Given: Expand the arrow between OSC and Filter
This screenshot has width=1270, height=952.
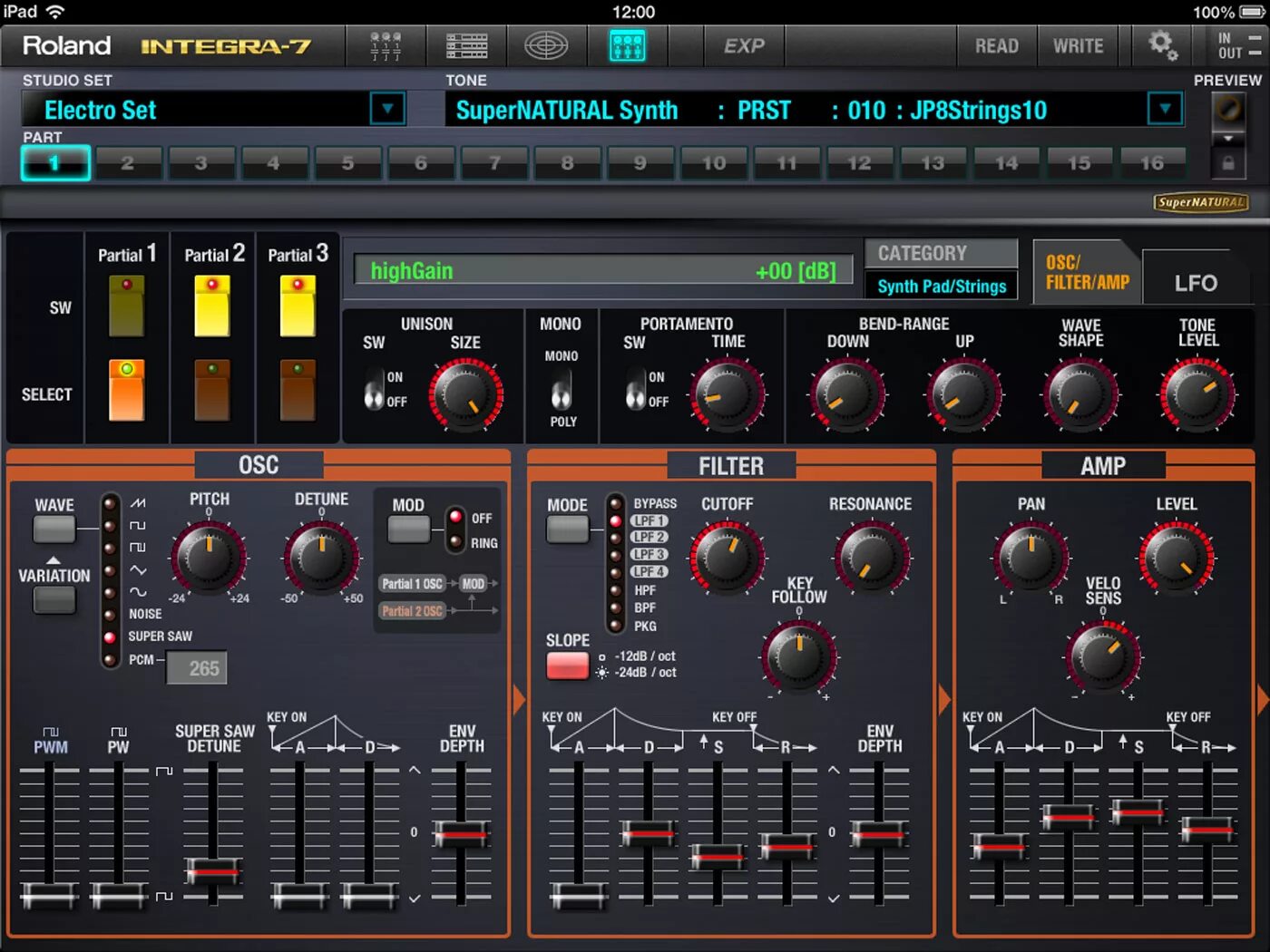Looking at the screenshot, I should (519, 699).
